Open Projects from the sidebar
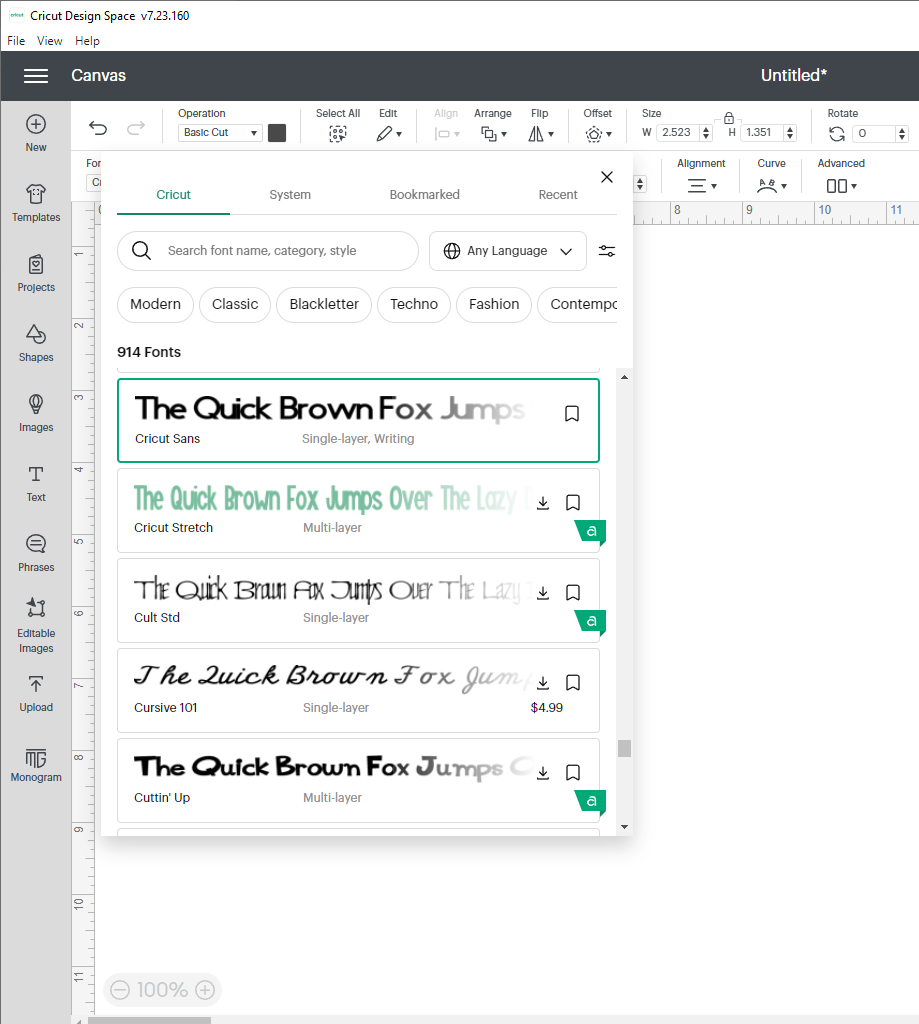This screenshot has width=919, height=1024. pyautogui.click(x=36, y=273)
